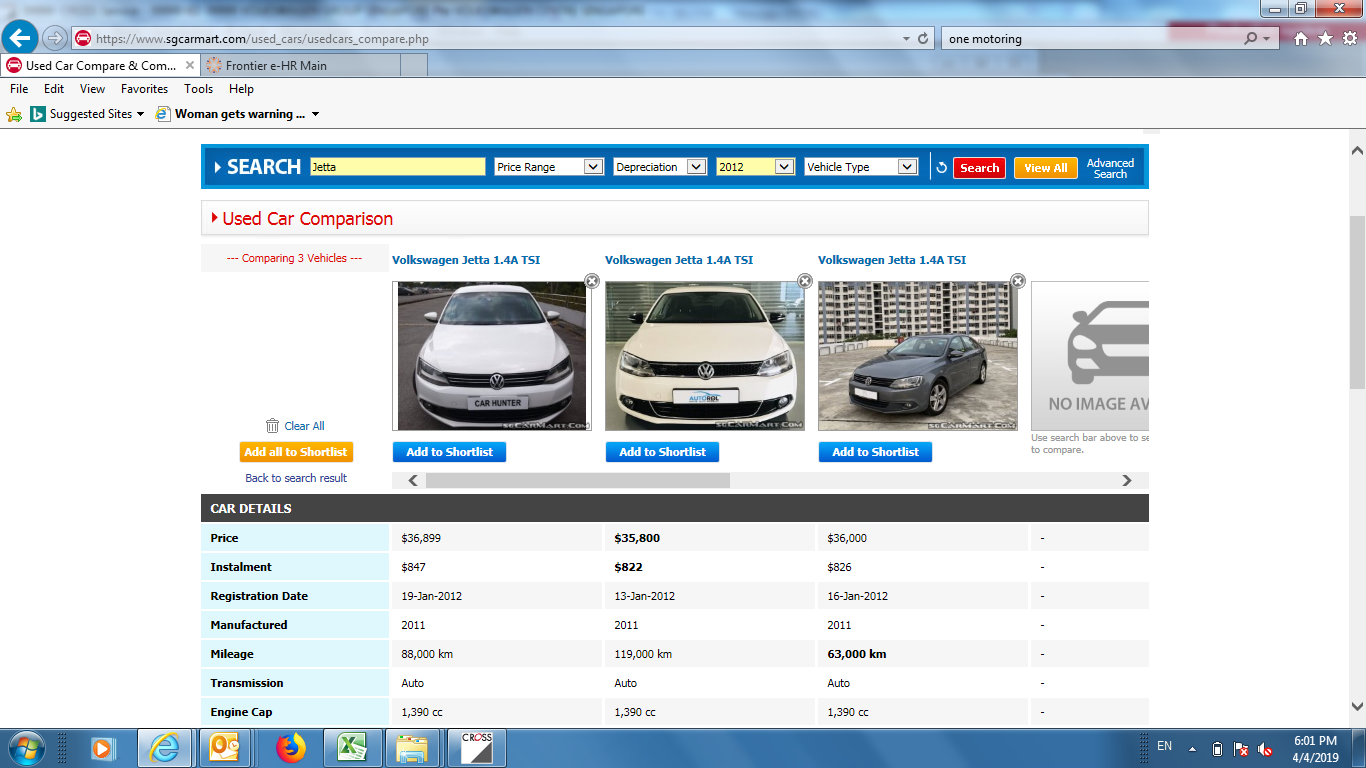Click the Jetta search text field

pos(397,167)
